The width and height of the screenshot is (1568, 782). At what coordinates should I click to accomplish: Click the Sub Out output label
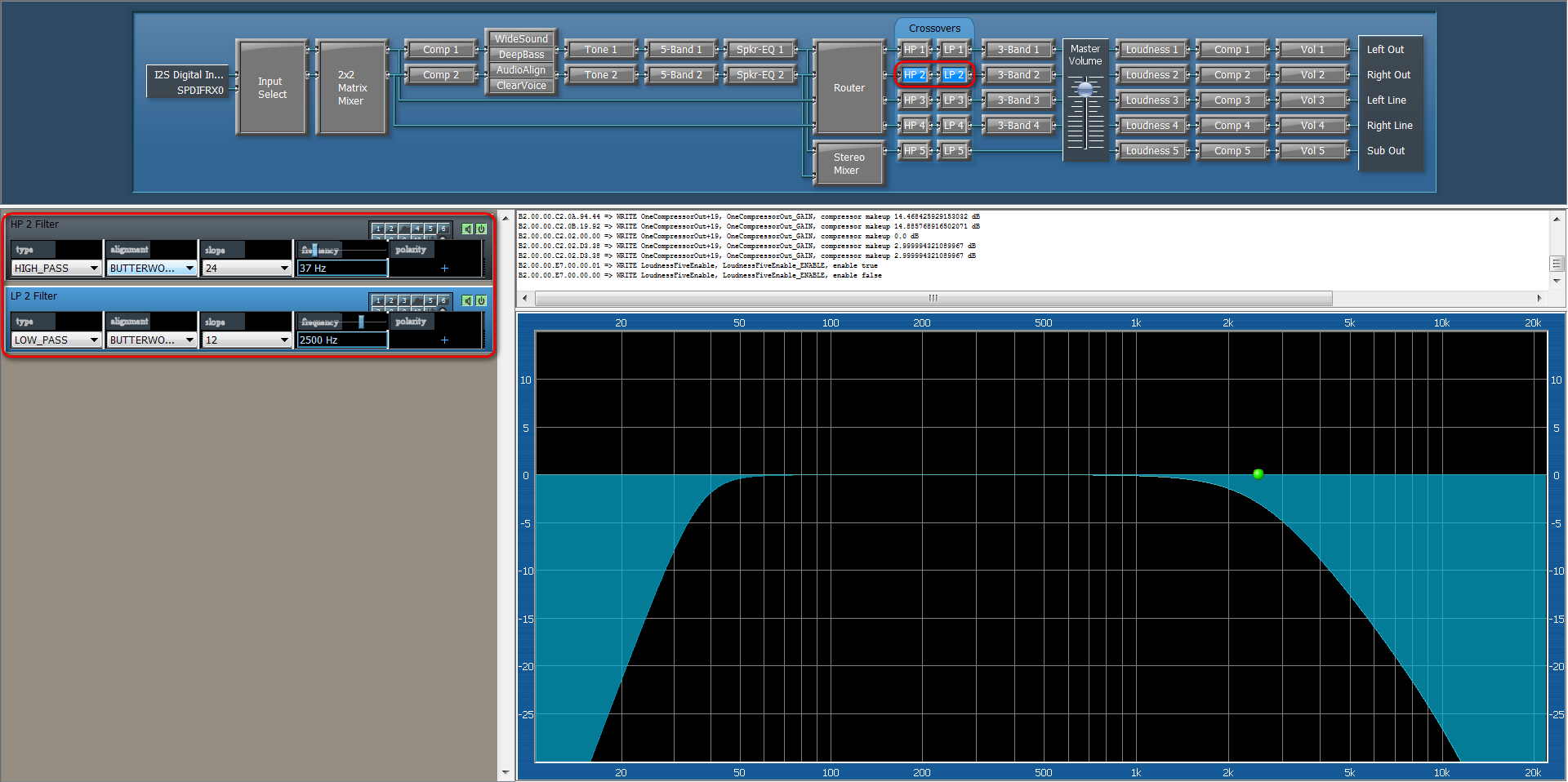[x=1386, y=151]
